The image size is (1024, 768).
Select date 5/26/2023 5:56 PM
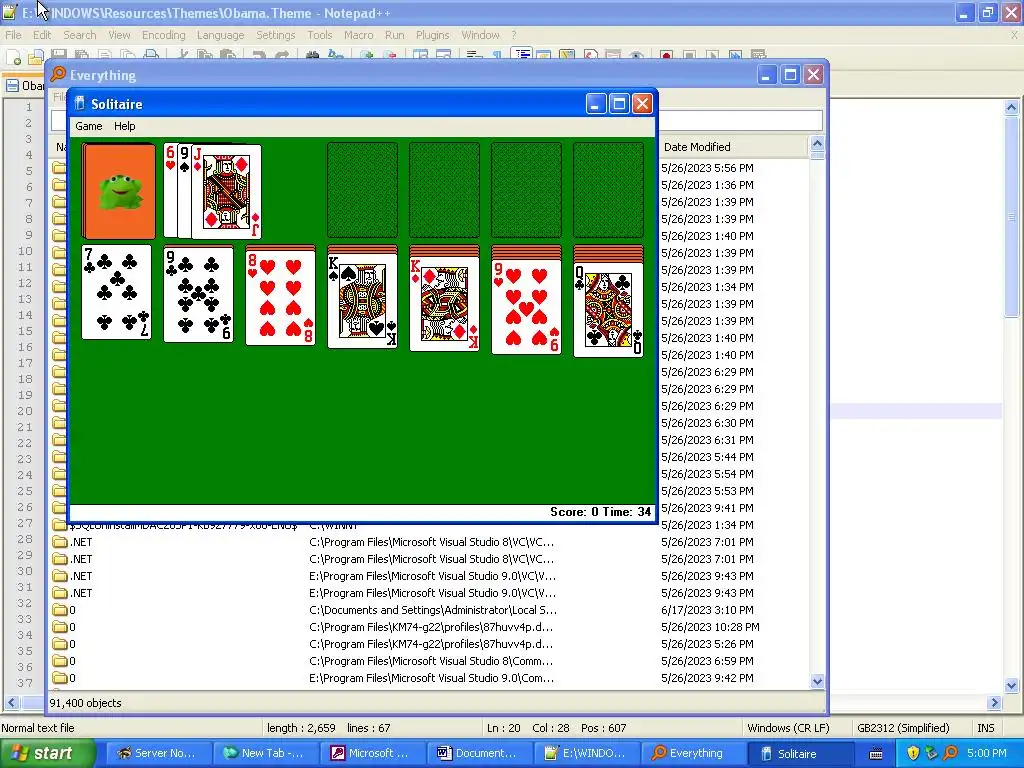(x=707, y=168)
